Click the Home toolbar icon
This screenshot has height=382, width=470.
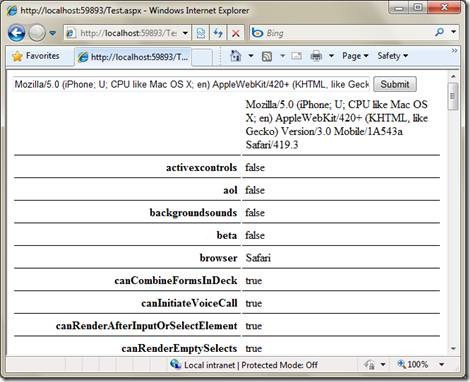(235, 56)
